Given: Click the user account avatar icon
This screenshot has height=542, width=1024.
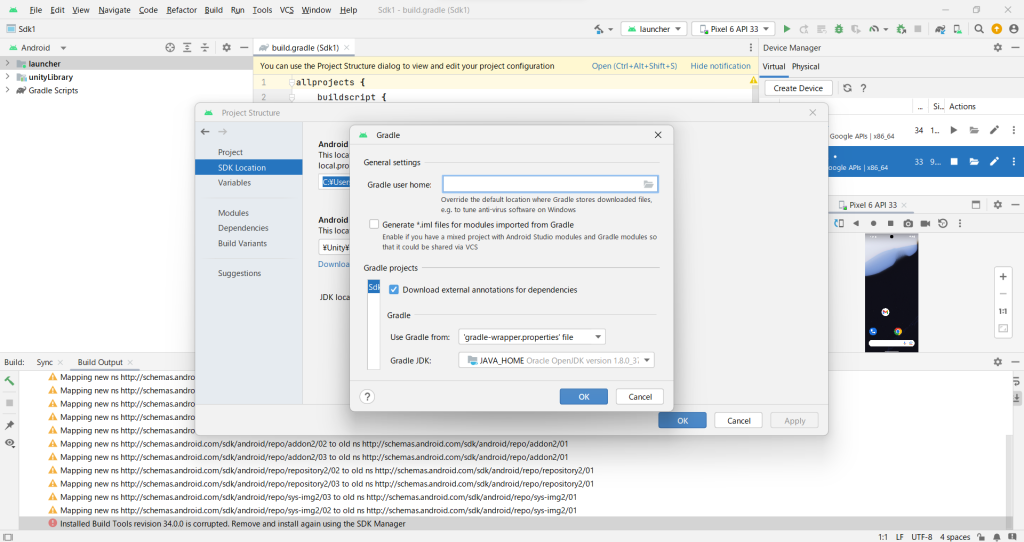Looking at the screenshot, I should [x=1014, y=29].
